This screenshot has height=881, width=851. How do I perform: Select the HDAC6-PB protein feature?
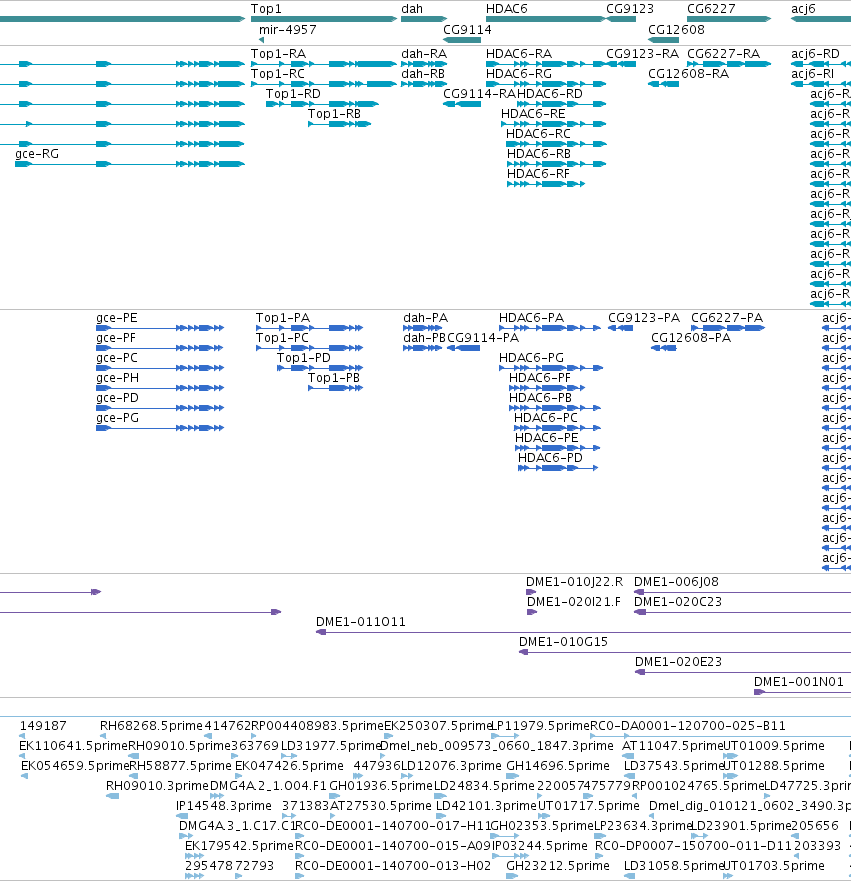pyautogui.click(x=555, y=408)
